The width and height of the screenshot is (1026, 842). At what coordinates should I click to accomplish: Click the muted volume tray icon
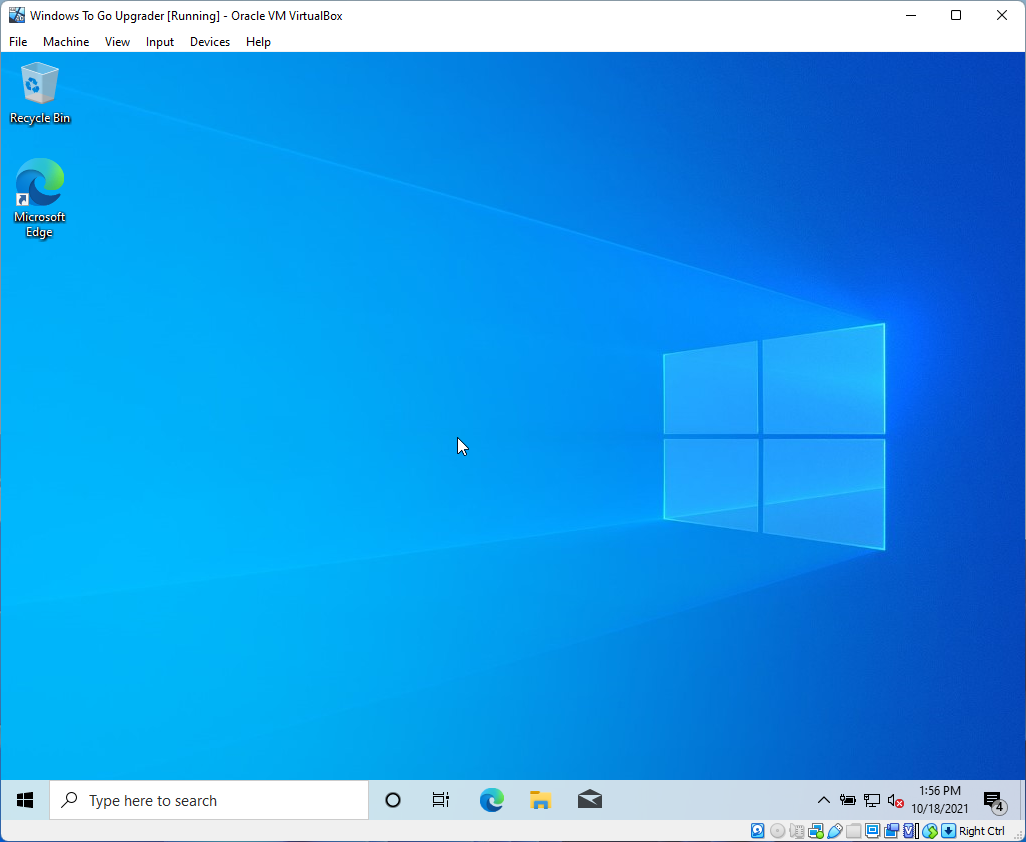coord(895,800)
